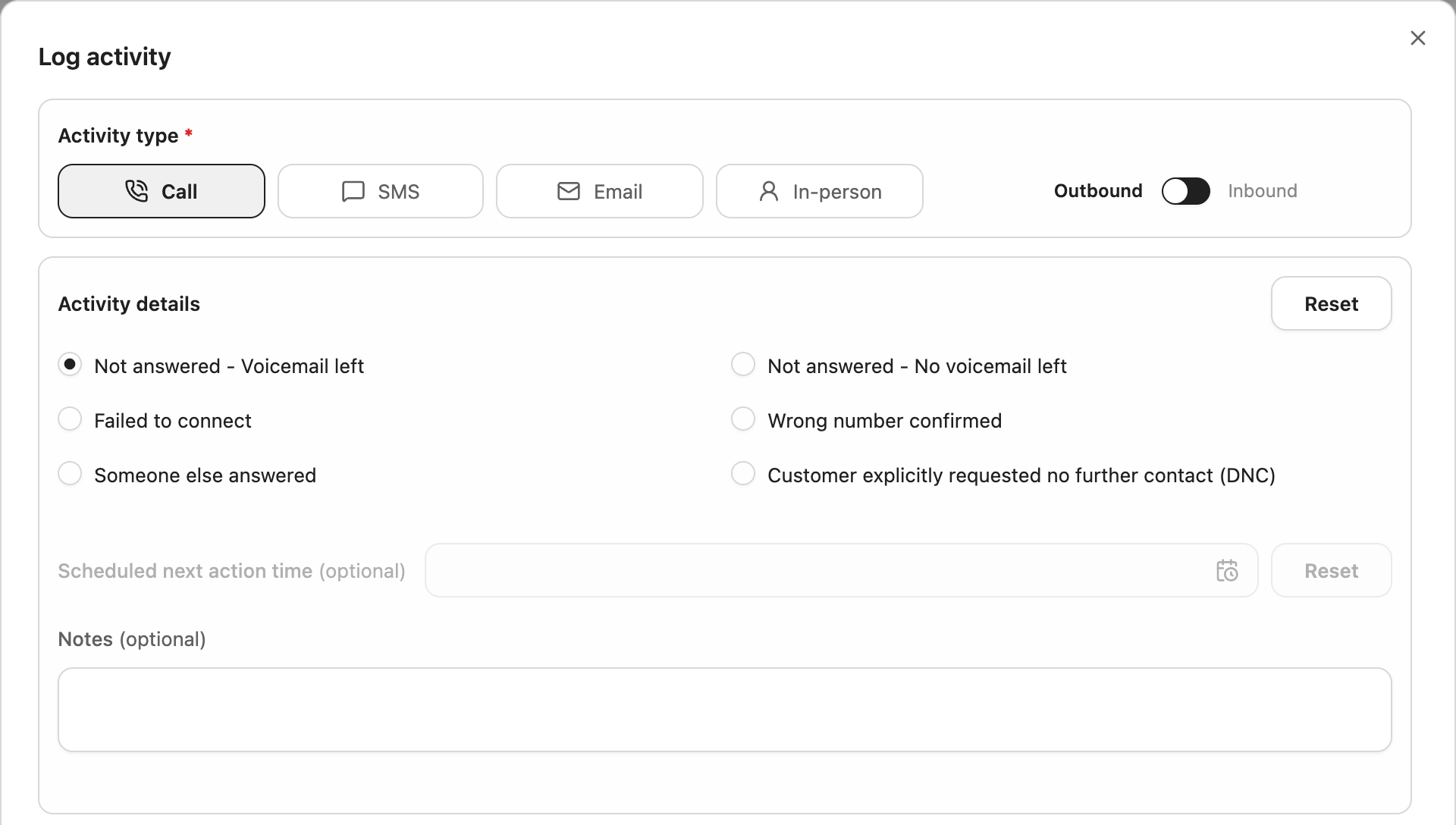Select the Call activity type
Screen dimensions: 1456x825
(162, 191)
